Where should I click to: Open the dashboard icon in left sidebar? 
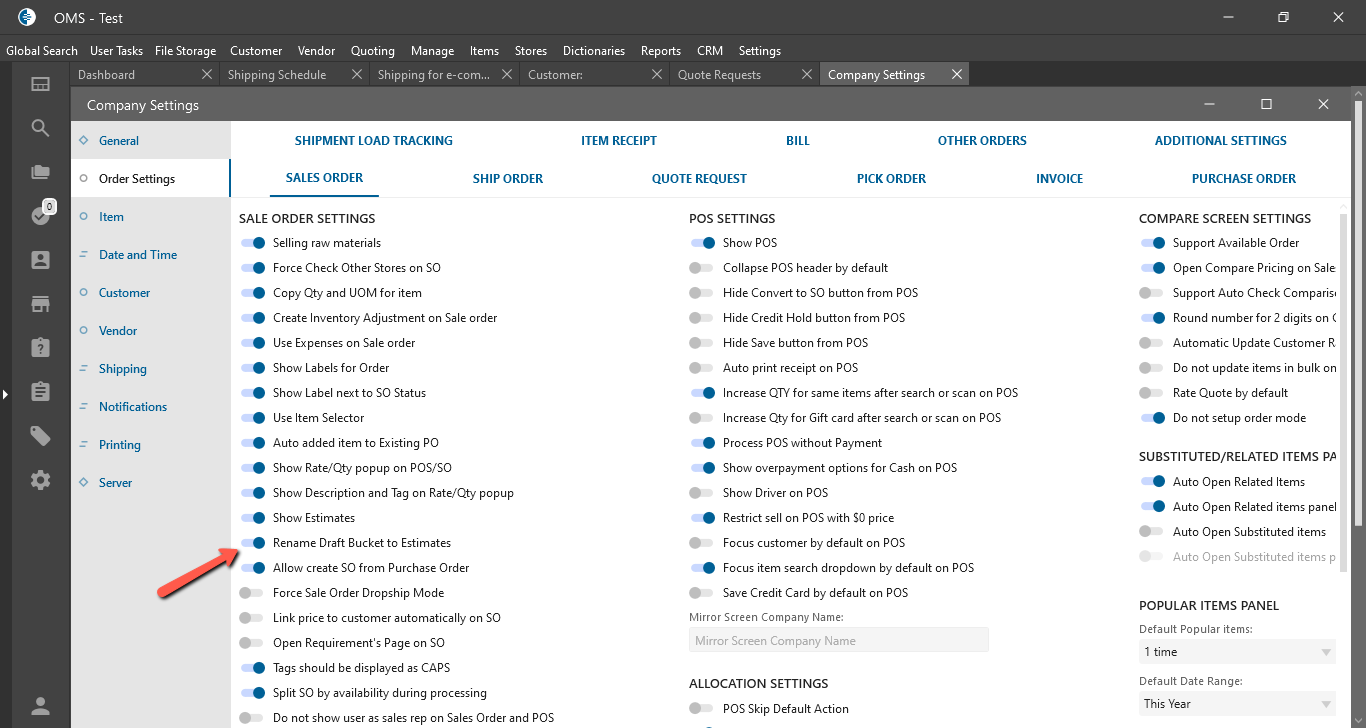click(x=40, y=84)
